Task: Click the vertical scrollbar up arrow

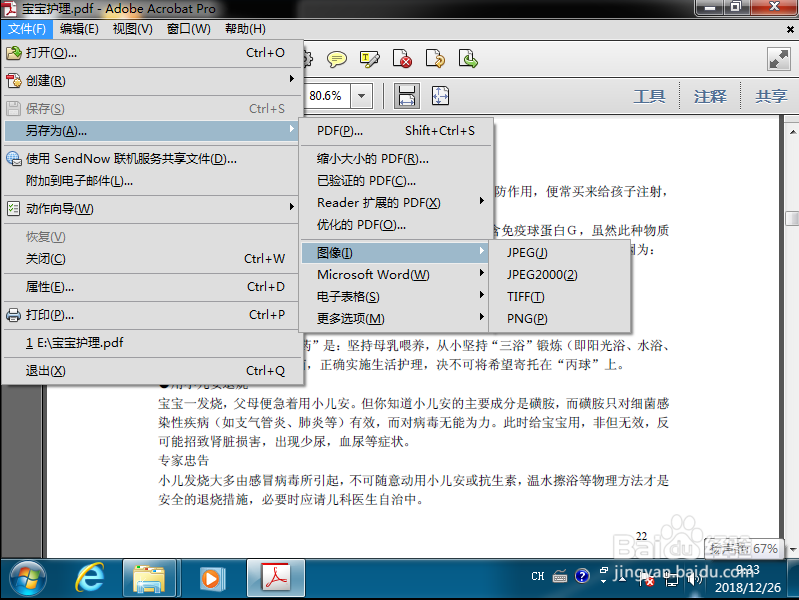Action: (x=792, y=132)
